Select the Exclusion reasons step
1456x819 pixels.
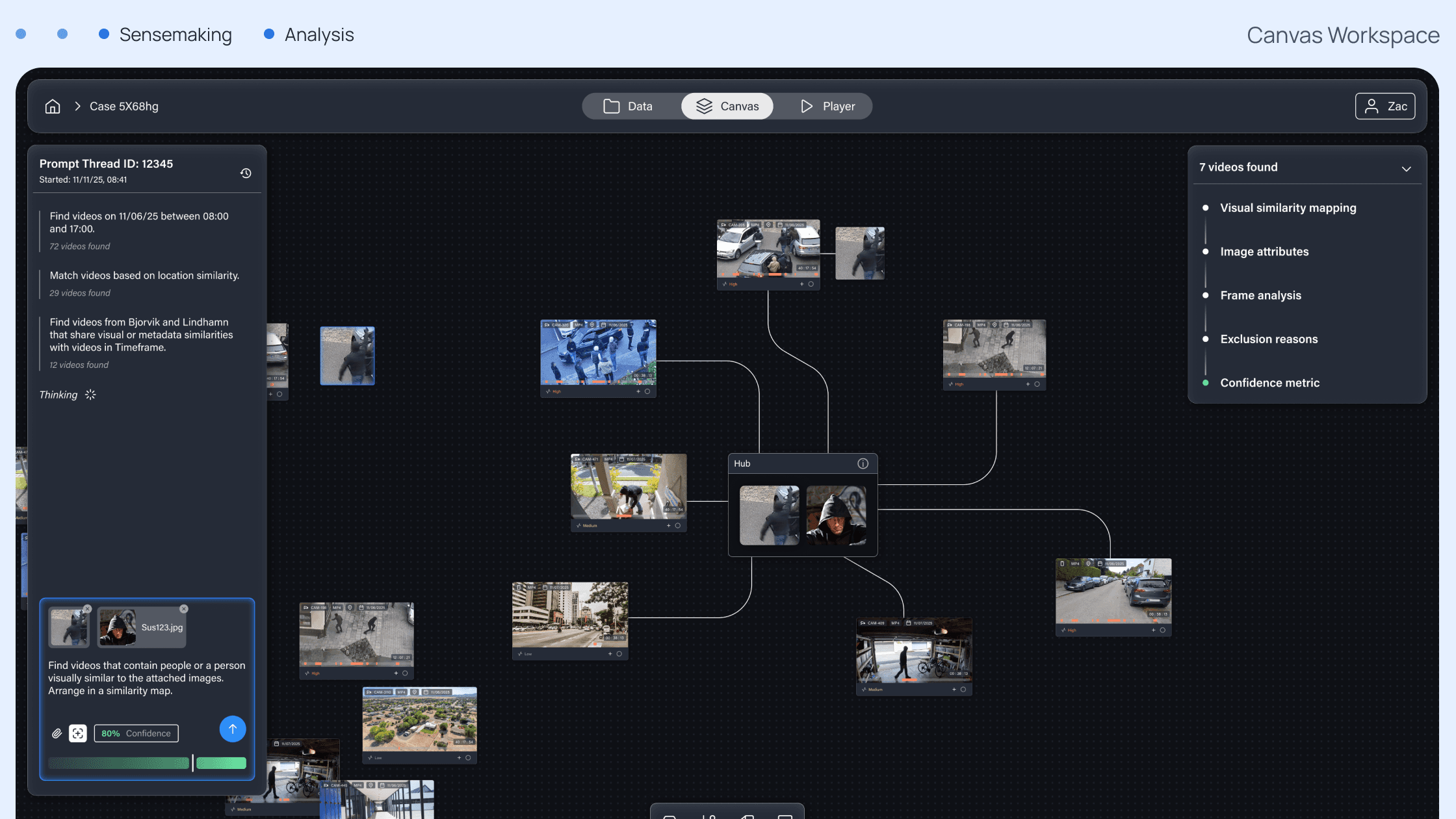1269,339
